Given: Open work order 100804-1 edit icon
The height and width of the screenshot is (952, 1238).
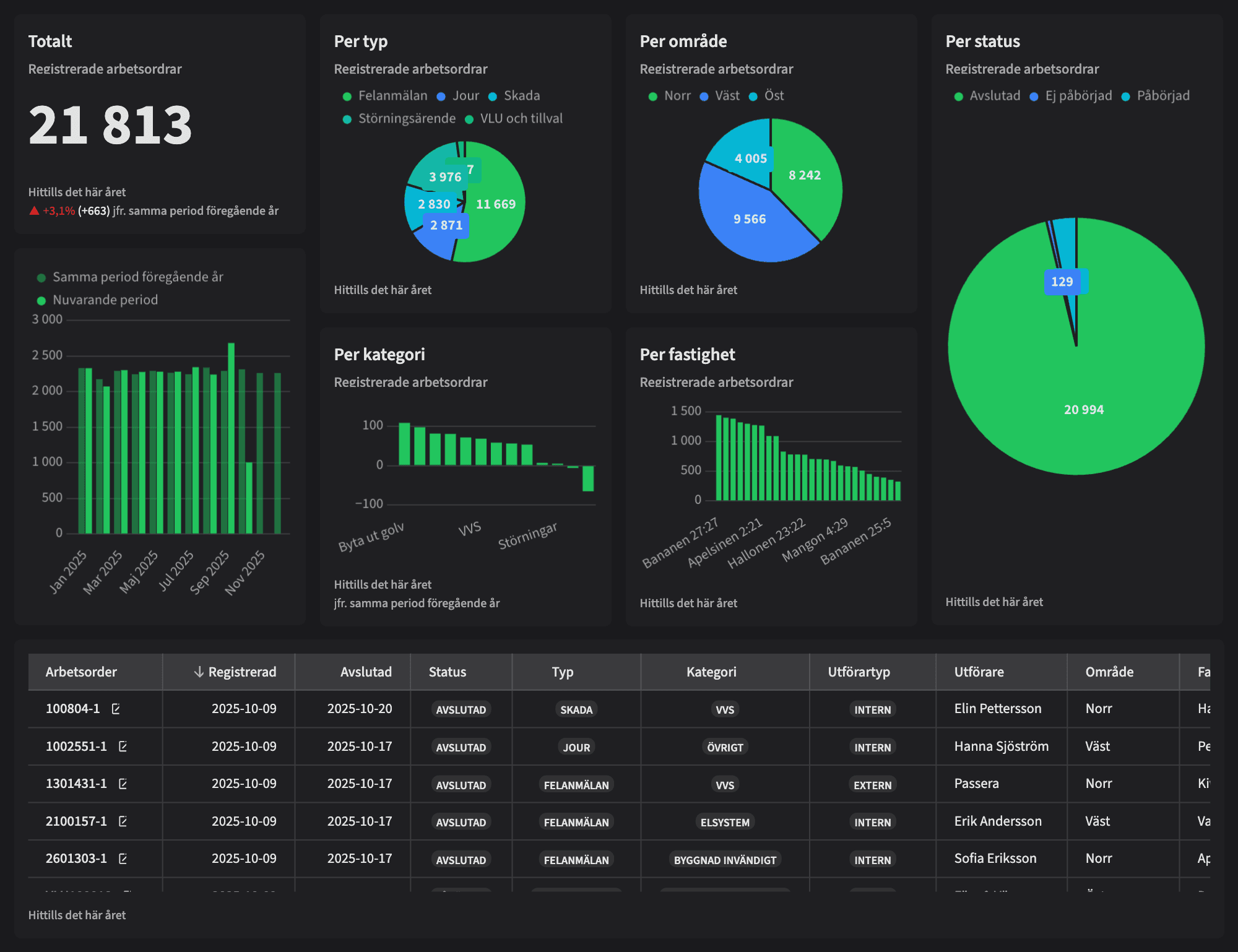Looking at the screenshot, I should [116, 709].
